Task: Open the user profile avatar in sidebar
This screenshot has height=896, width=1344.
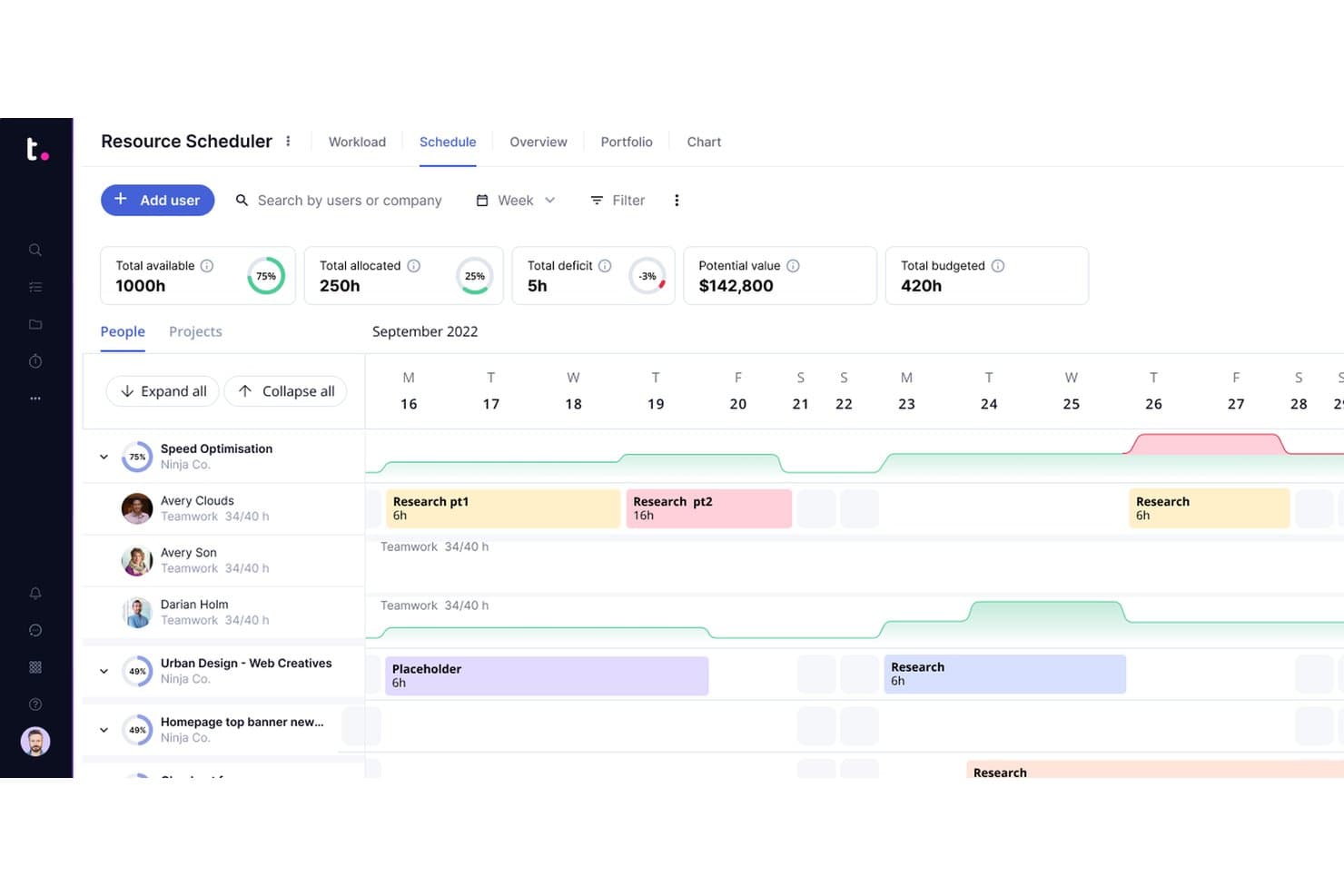Action: [x=35, y=742]
